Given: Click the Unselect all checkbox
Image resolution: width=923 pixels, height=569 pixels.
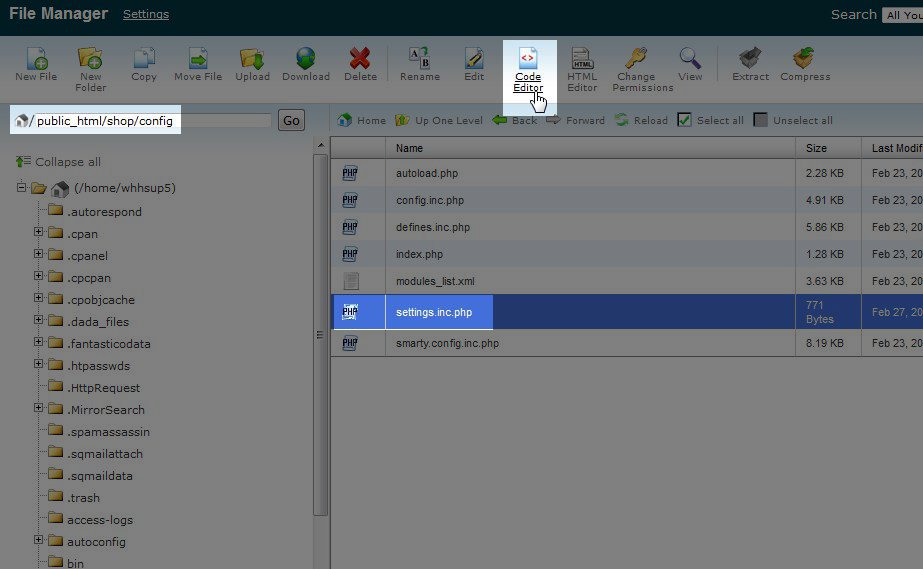Looking at the screenshot, I should 761,120.
